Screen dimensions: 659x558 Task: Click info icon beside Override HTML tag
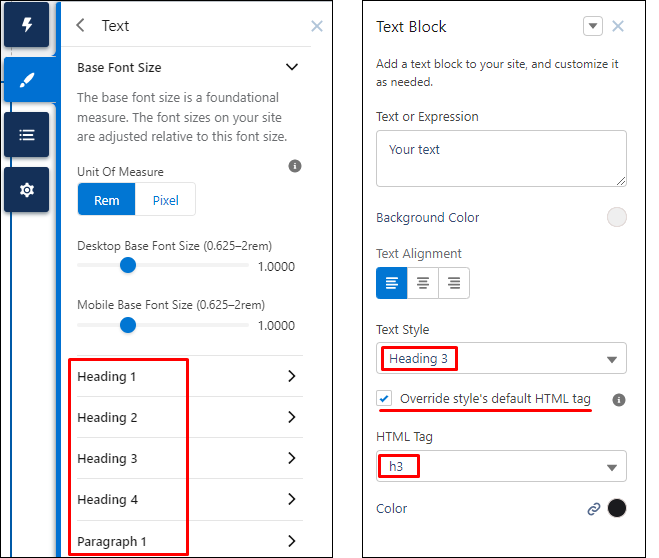tap(619, 400)
